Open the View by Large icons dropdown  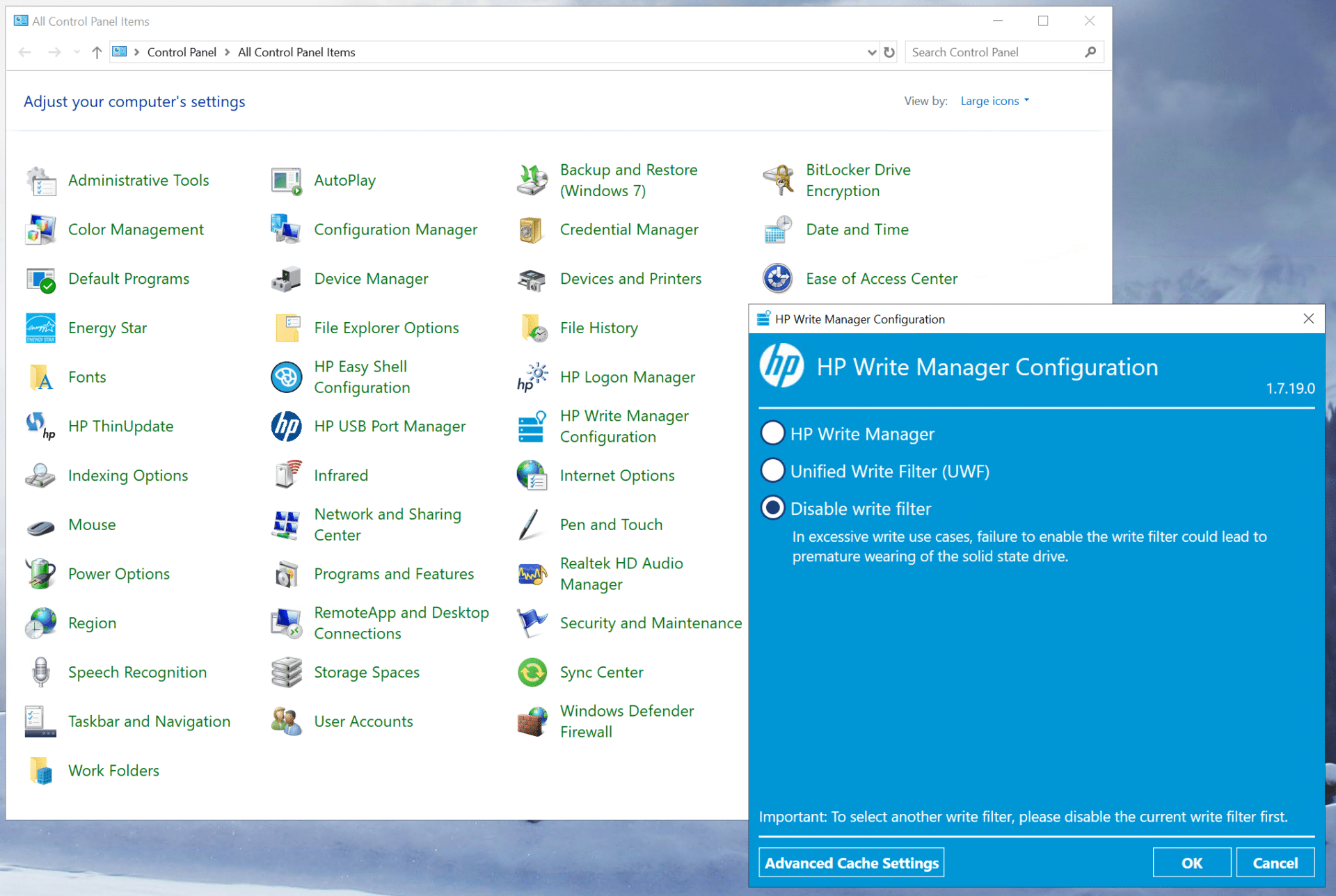point(994,101)
